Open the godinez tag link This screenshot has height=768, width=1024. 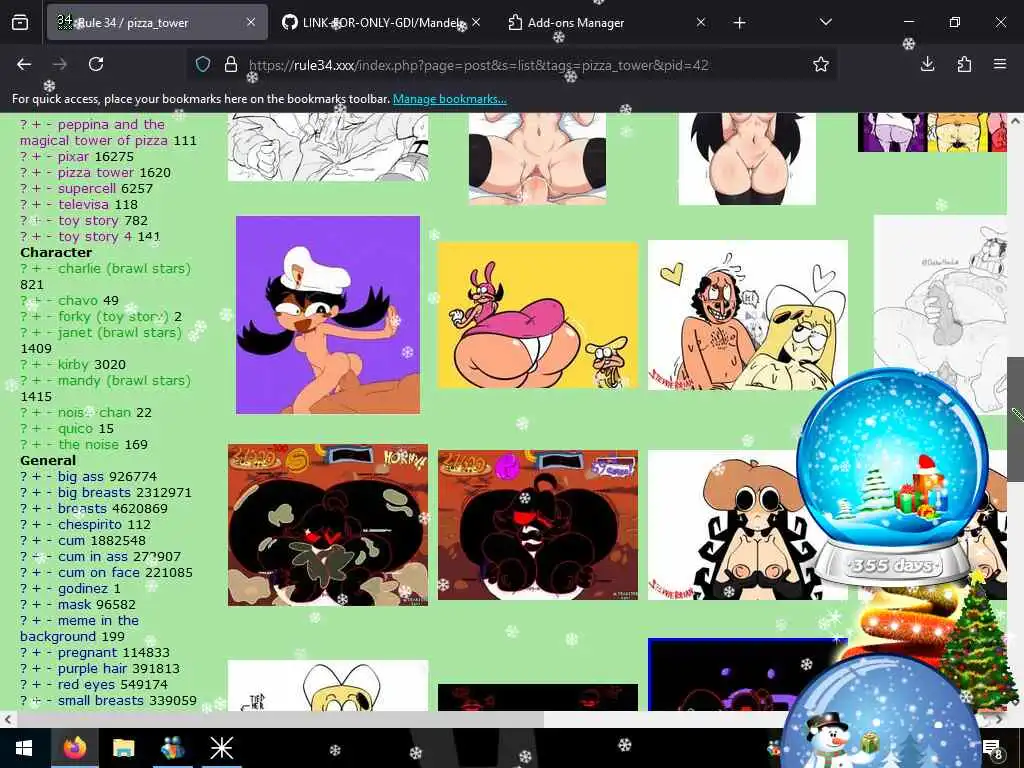[x=83, y=588]
